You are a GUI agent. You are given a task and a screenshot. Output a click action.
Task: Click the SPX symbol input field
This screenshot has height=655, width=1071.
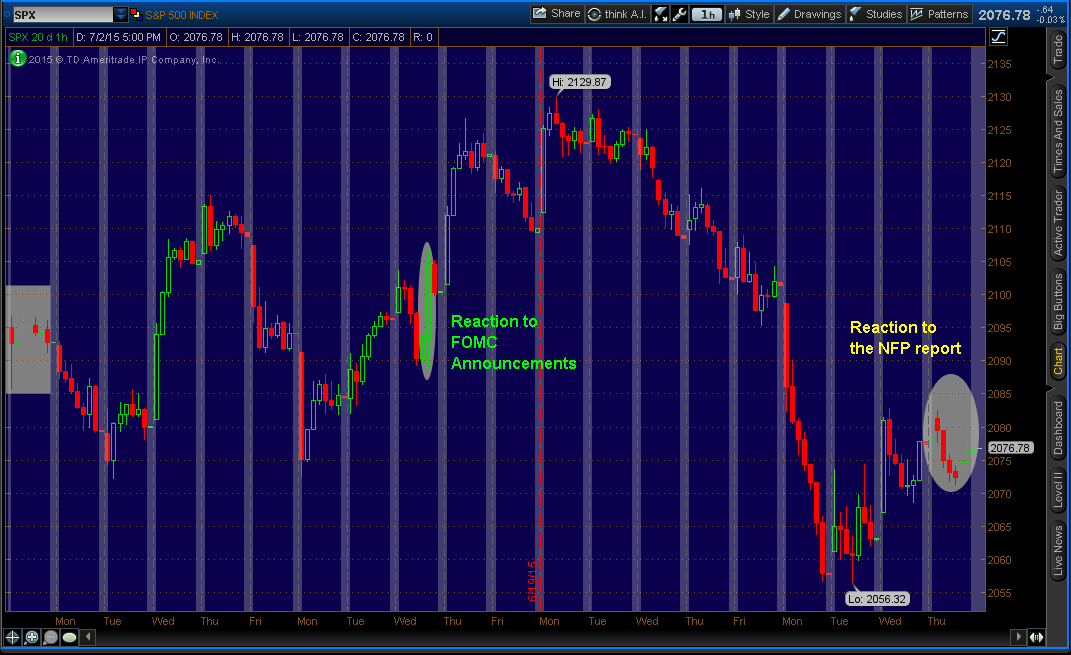(63, 14)
